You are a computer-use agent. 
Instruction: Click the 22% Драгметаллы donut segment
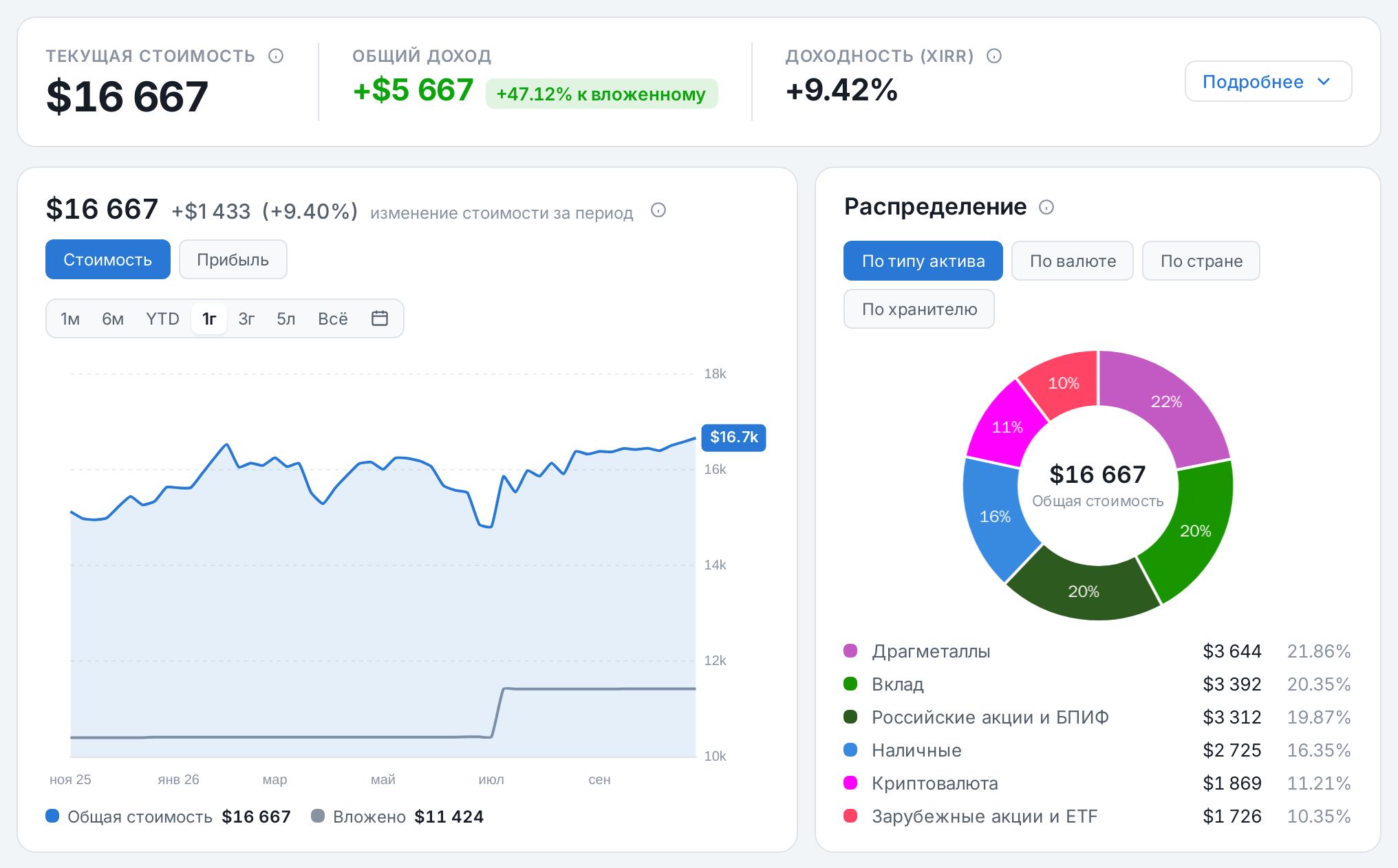tap(1166, 401)
